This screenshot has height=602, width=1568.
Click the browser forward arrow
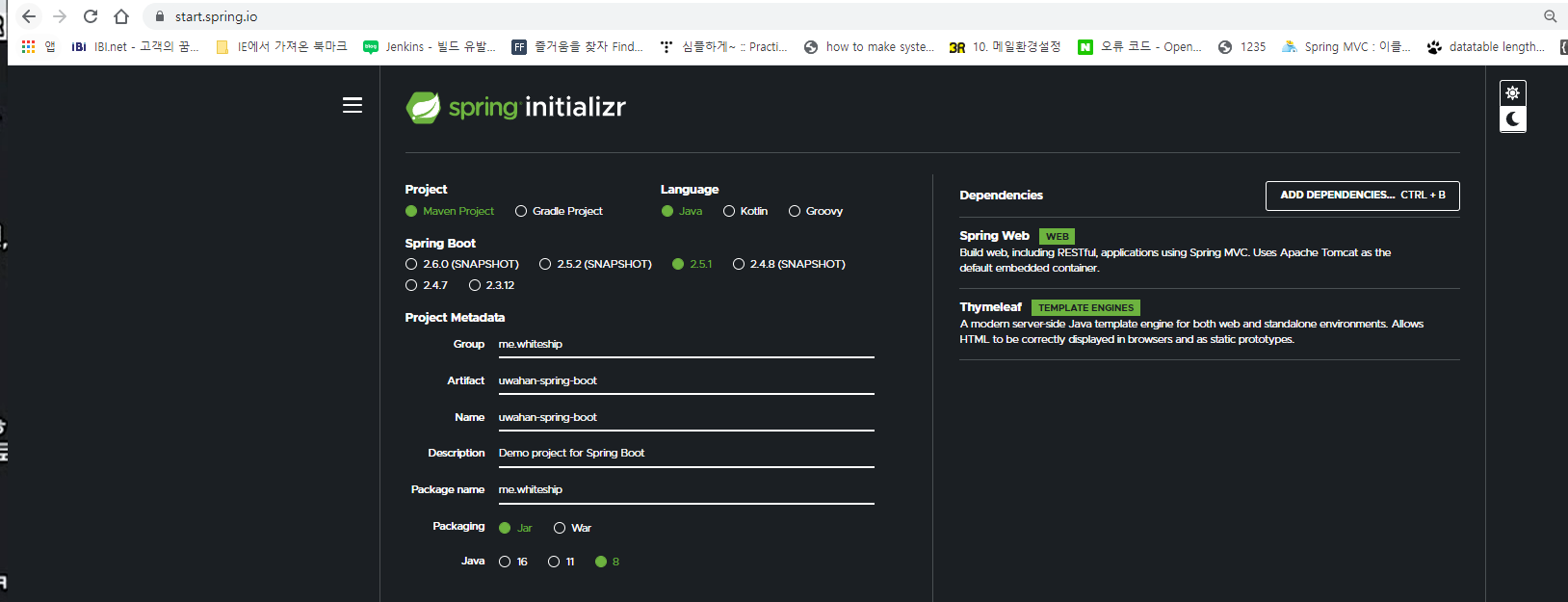pos(60,16)
